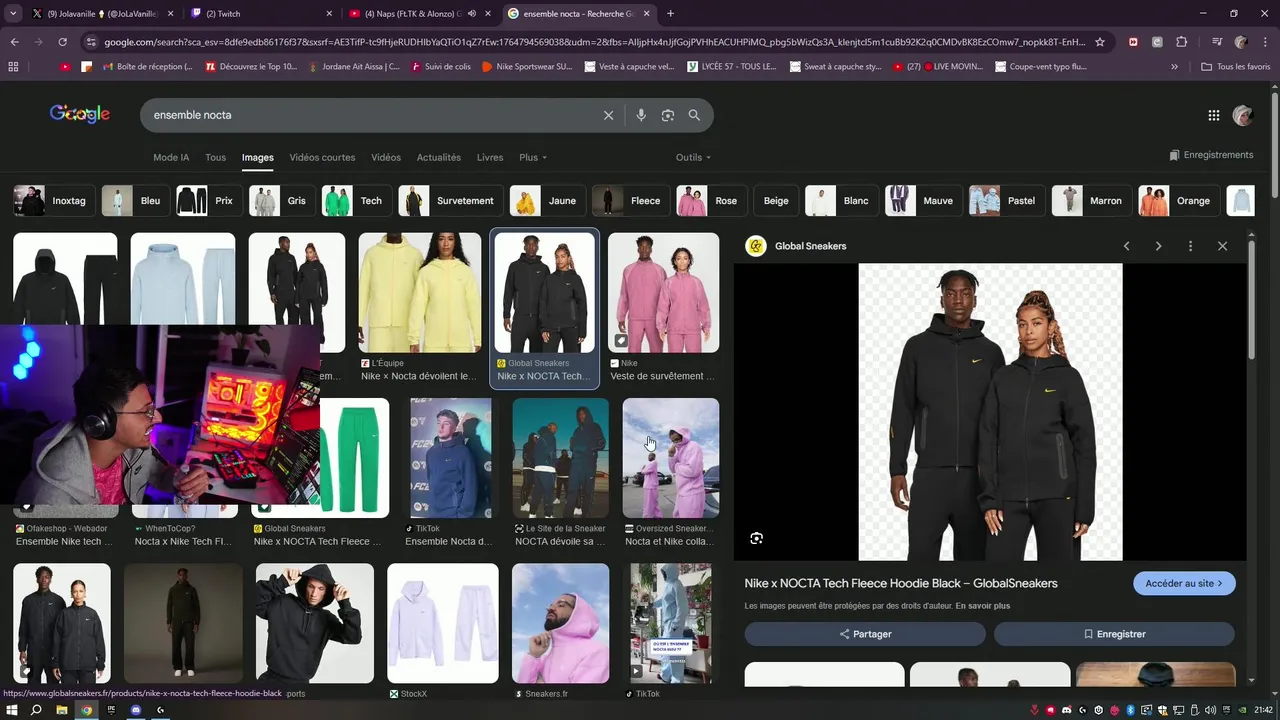Show next image in preview panel
The width and height of the screenshot is (1280, 720).
[1159, 246]
